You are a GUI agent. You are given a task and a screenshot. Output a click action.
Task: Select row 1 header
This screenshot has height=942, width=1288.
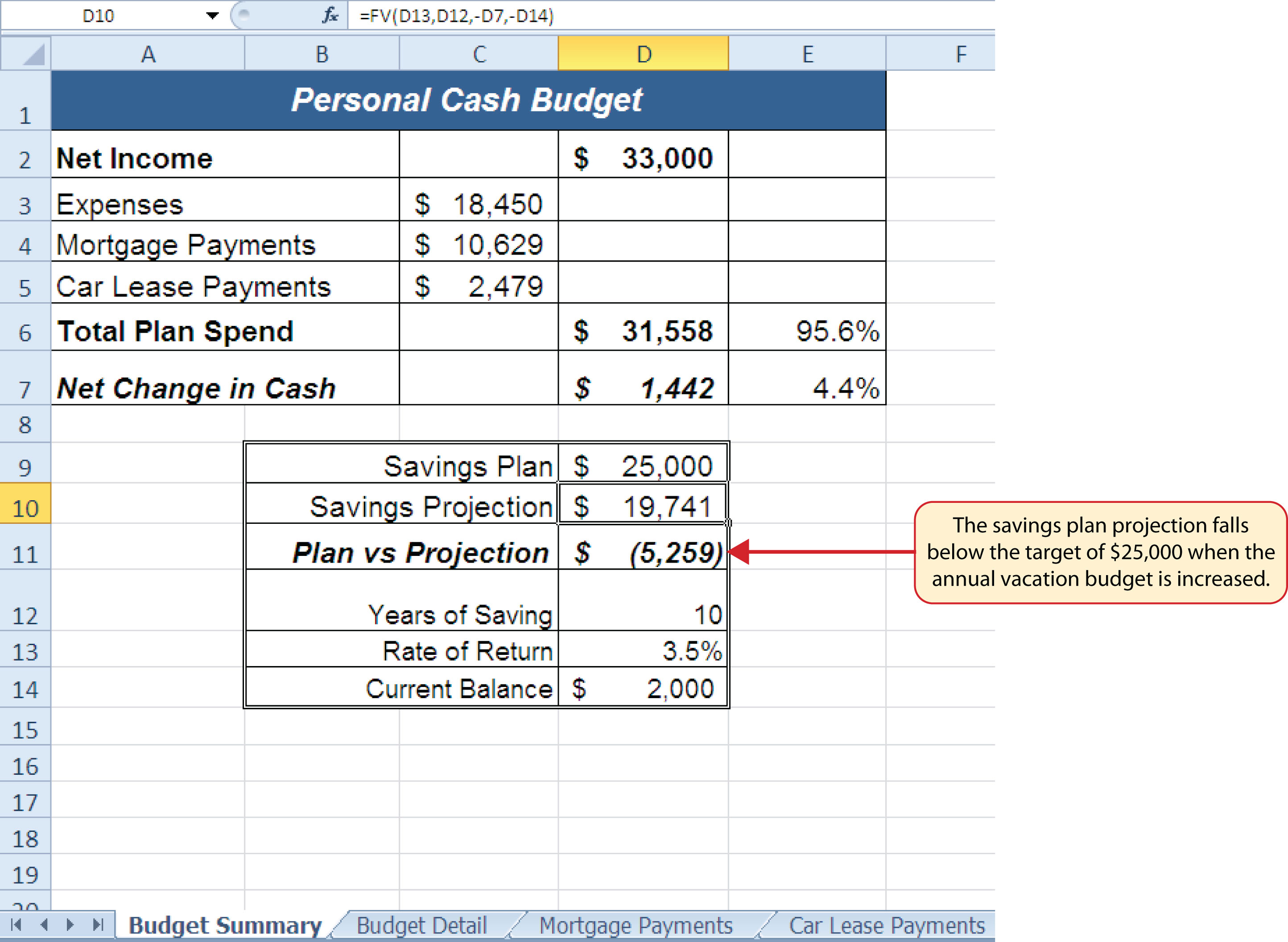pos(26,101)
